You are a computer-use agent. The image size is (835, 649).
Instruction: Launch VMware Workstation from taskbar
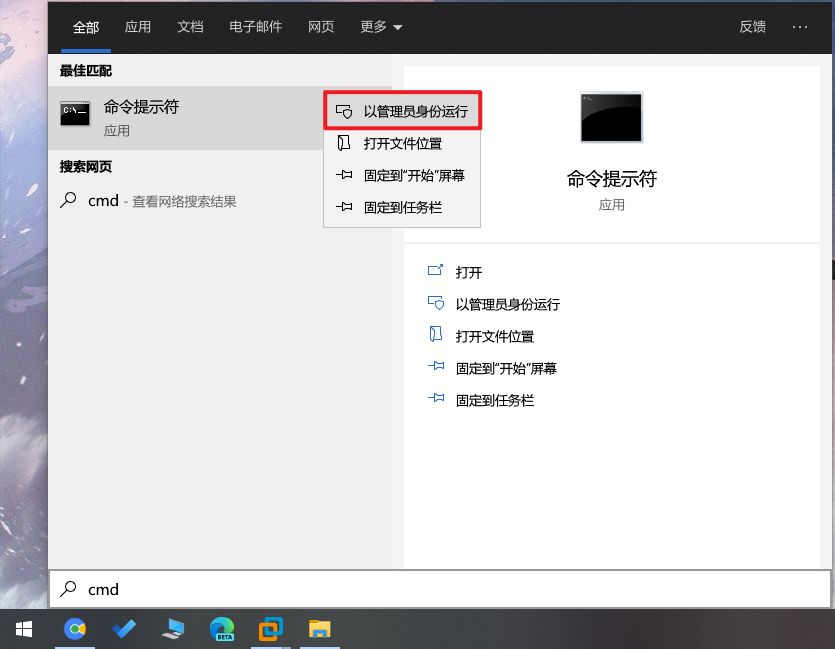tap(270, 629)
